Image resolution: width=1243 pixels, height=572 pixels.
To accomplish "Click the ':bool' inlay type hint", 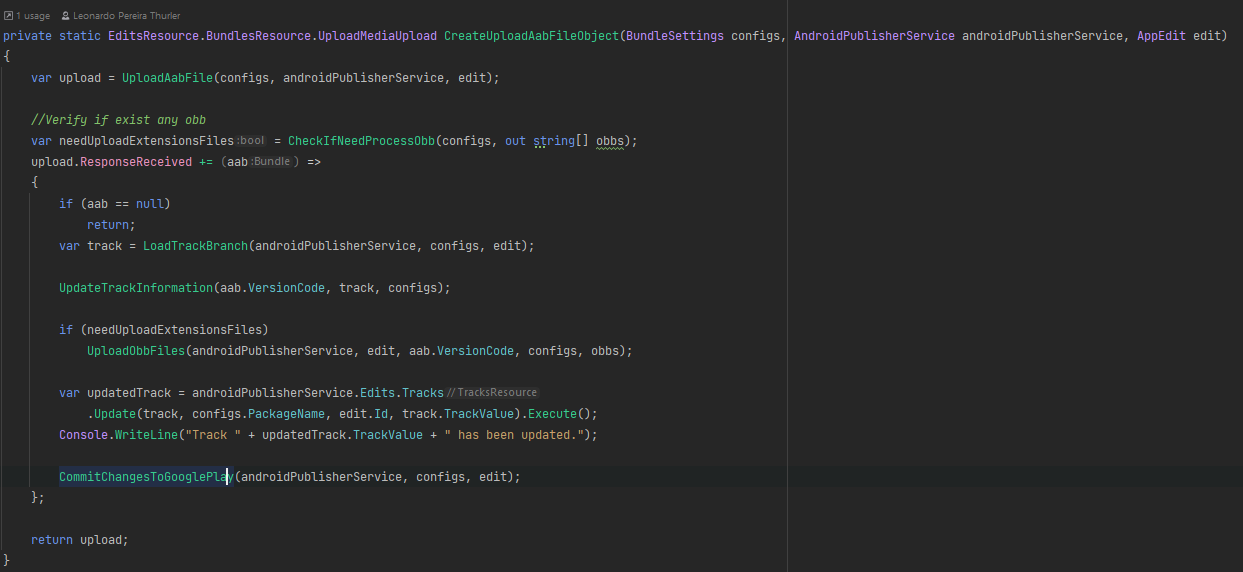I will pyautogui.click(x=251, y=141).
